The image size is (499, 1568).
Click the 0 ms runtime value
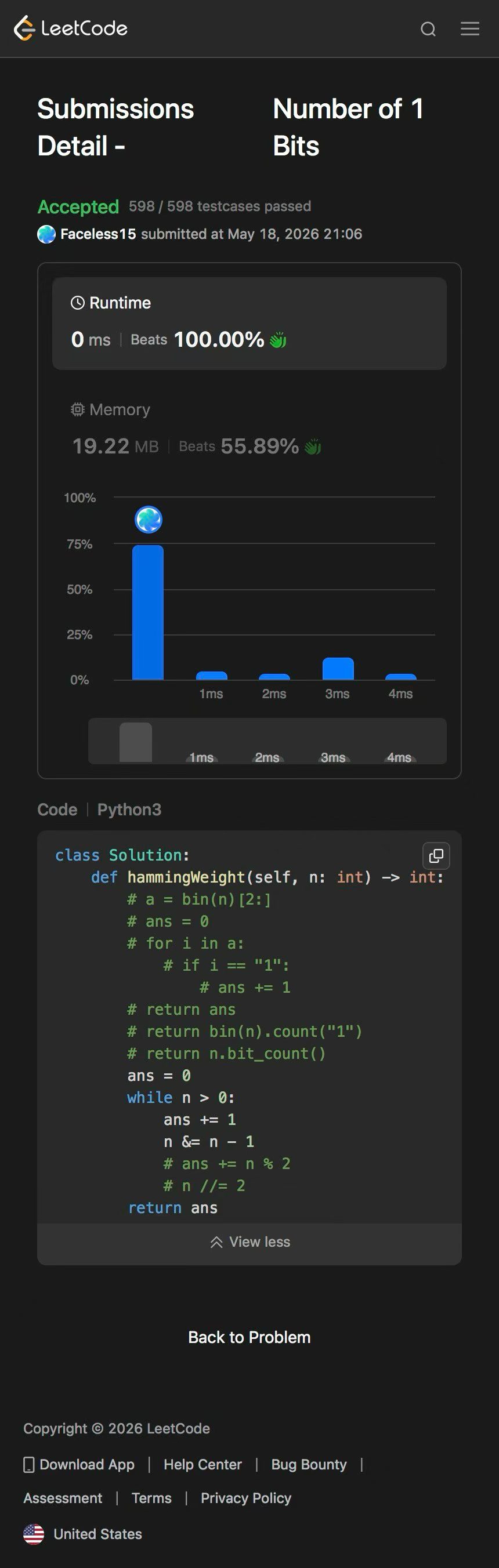coord(91,339)
